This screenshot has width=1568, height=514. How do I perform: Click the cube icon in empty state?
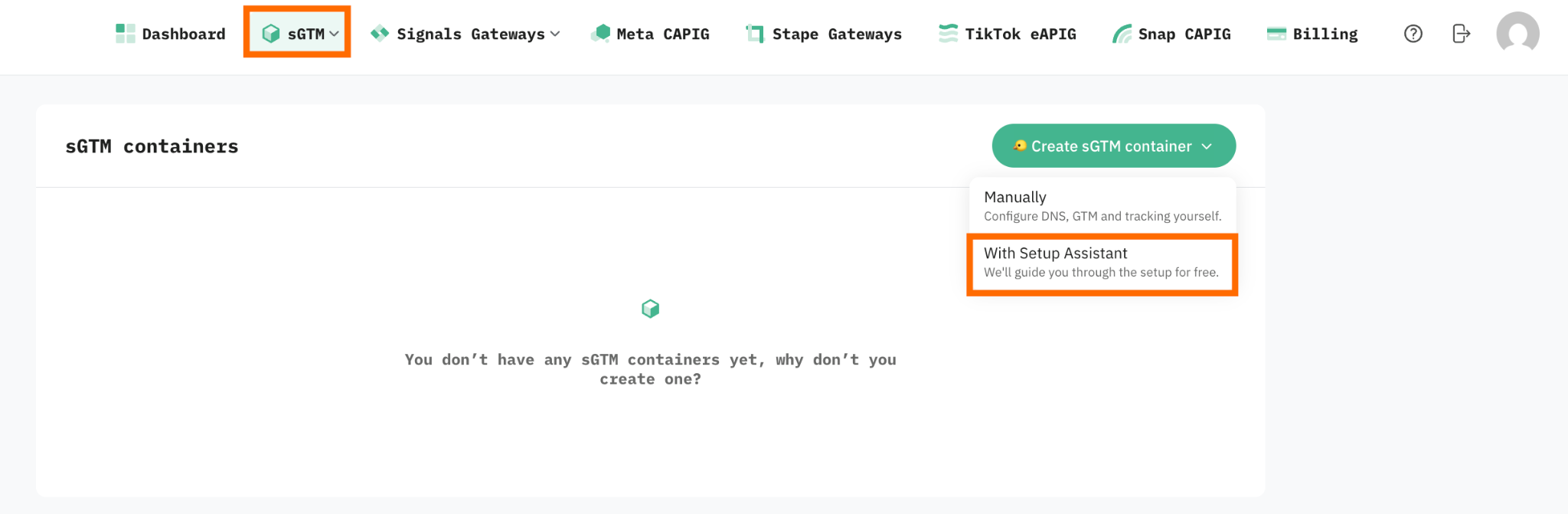pos(650,309)
